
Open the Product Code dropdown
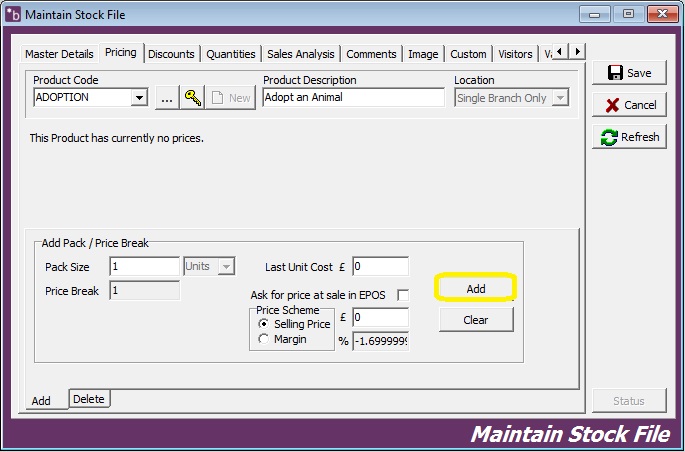[x=139, y=97]
